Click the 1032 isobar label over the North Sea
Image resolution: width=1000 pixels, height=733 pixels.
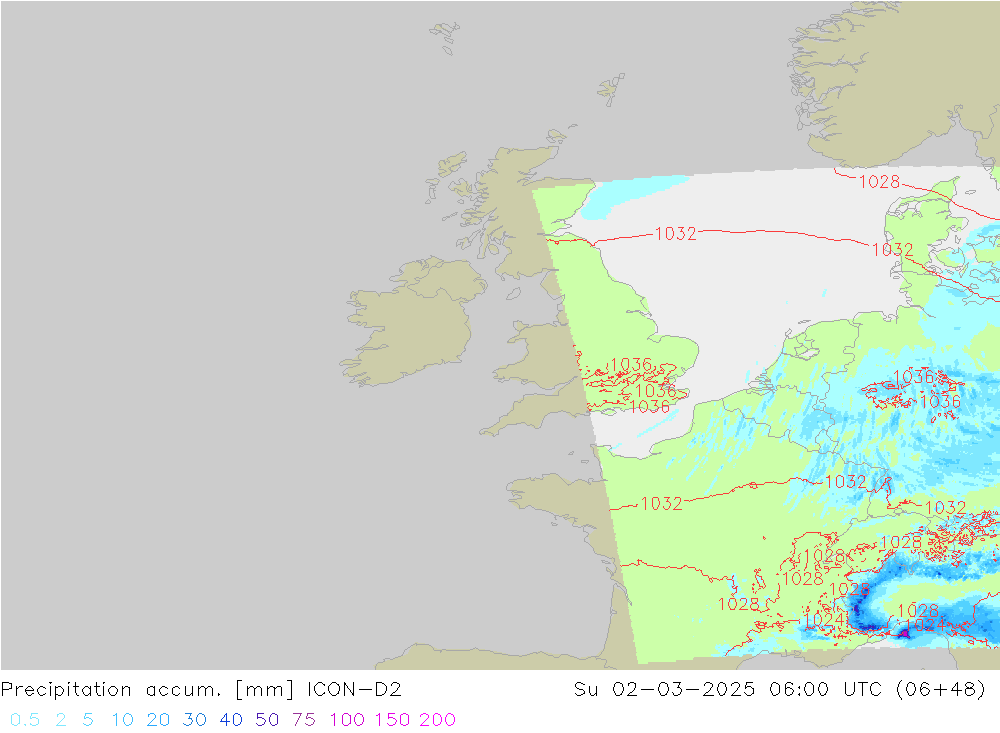click(x=676, y=233)
